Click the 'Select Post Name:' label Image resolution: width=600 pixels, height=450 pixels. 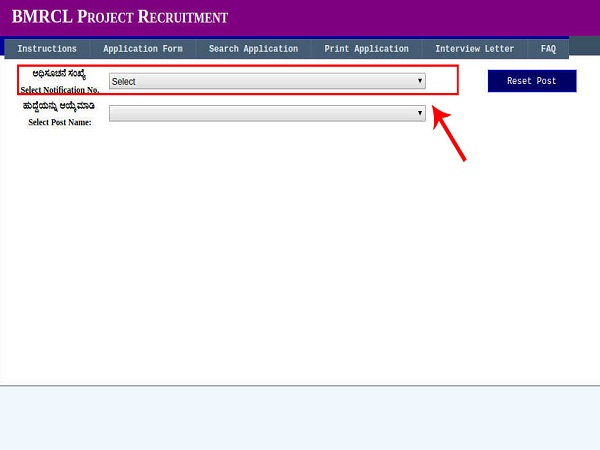coord(60,122)
